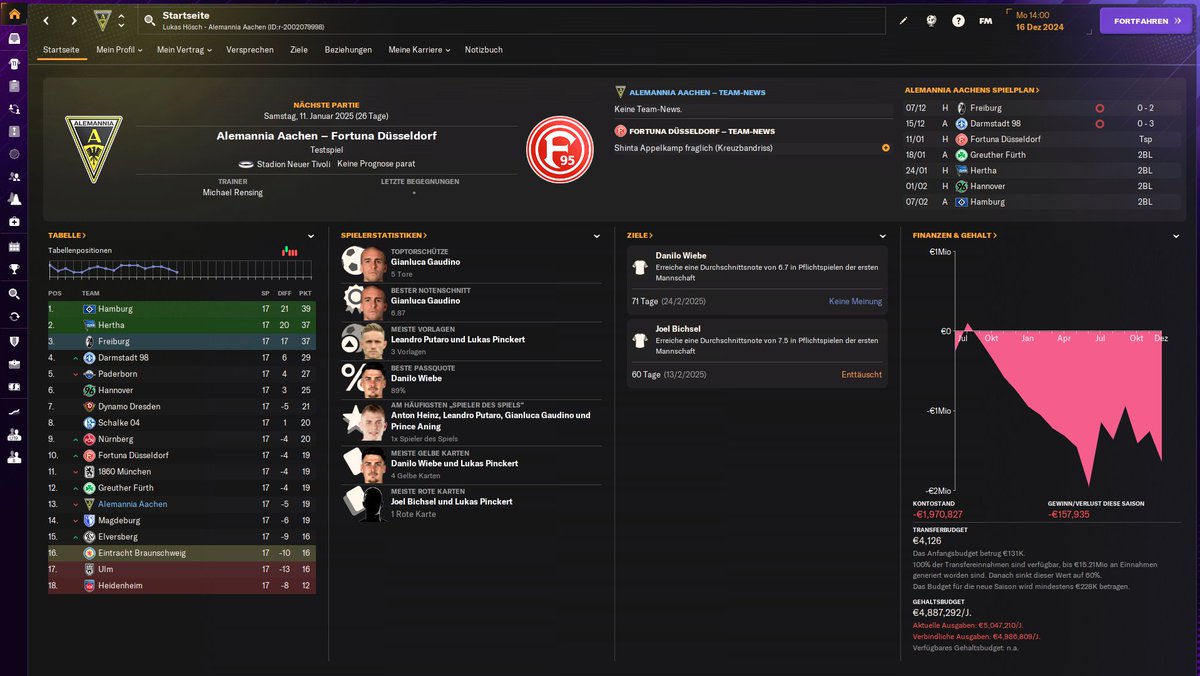Open the briefcase icon in sidebar

[x=14, y=364]
